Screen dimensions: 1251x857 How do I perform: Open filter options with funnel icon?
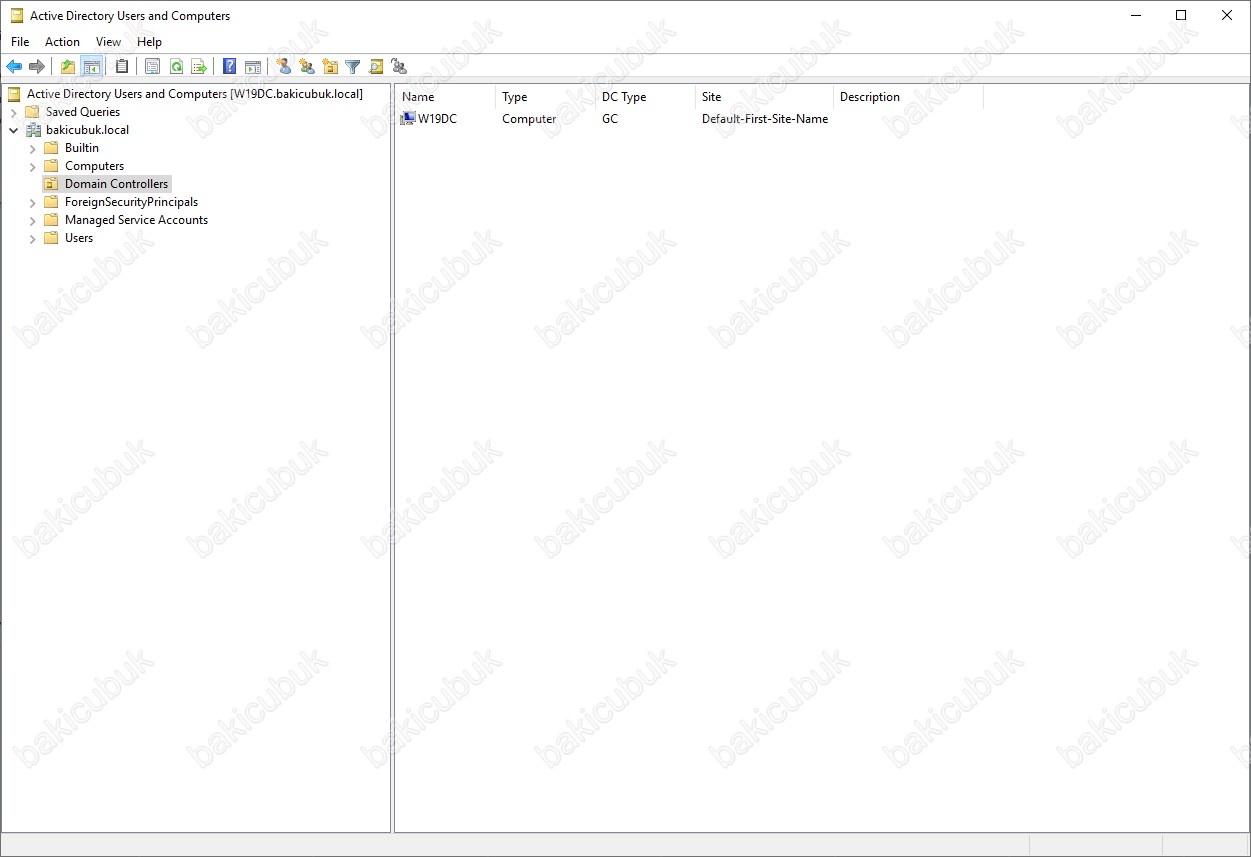353,67
